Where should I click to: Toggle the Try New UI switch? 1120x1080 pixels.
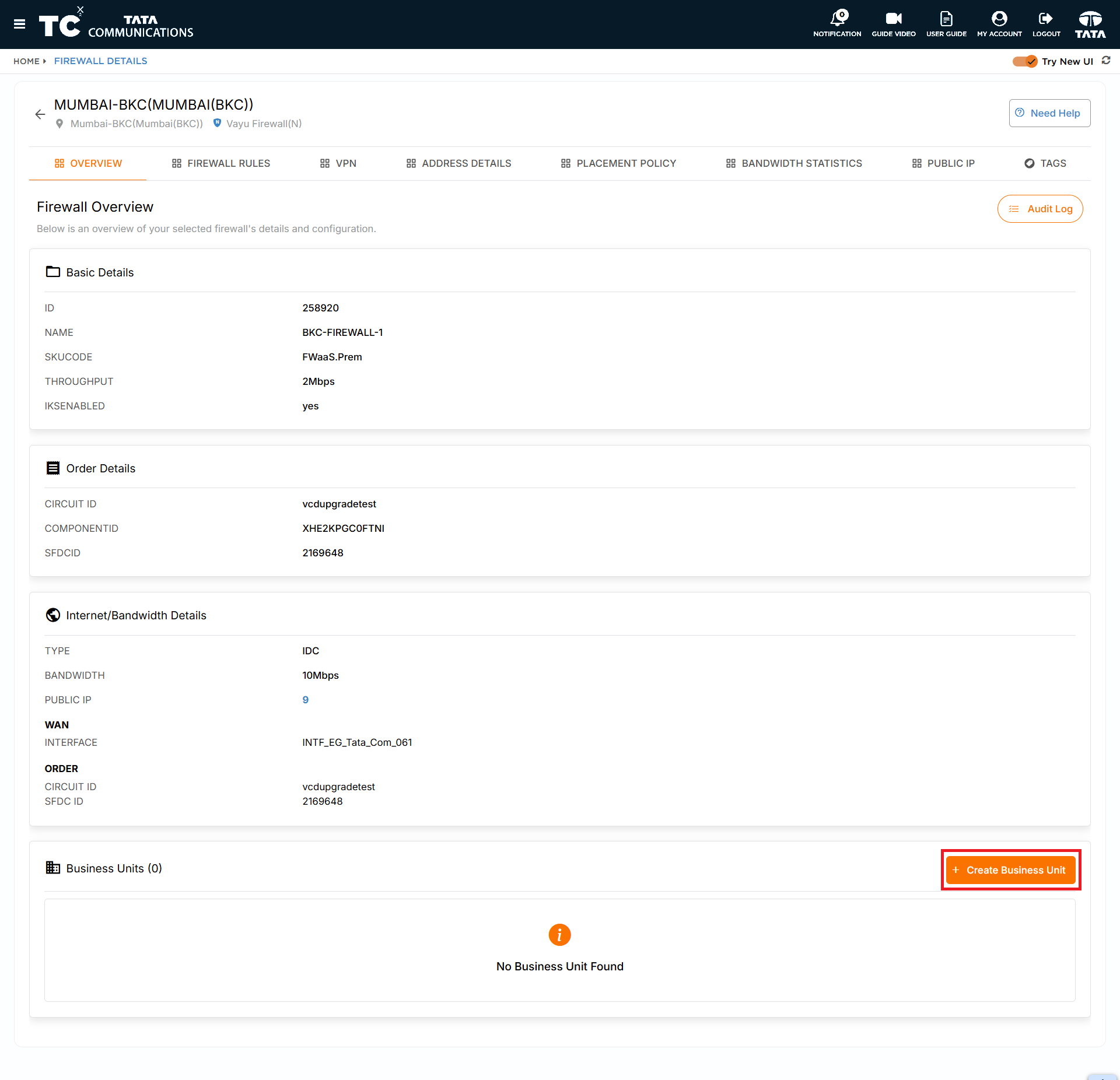pos(1024,61)
